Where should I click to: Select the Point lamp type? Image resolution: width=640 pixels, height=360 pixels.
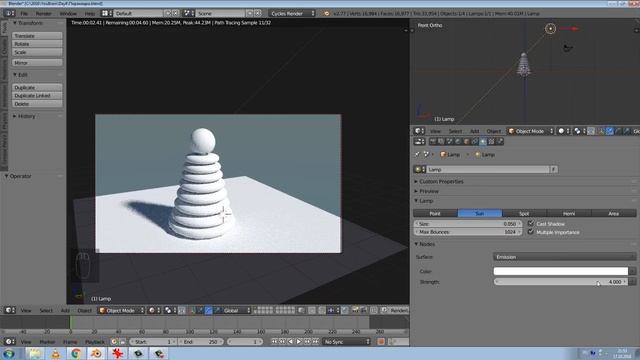point(435,213)
